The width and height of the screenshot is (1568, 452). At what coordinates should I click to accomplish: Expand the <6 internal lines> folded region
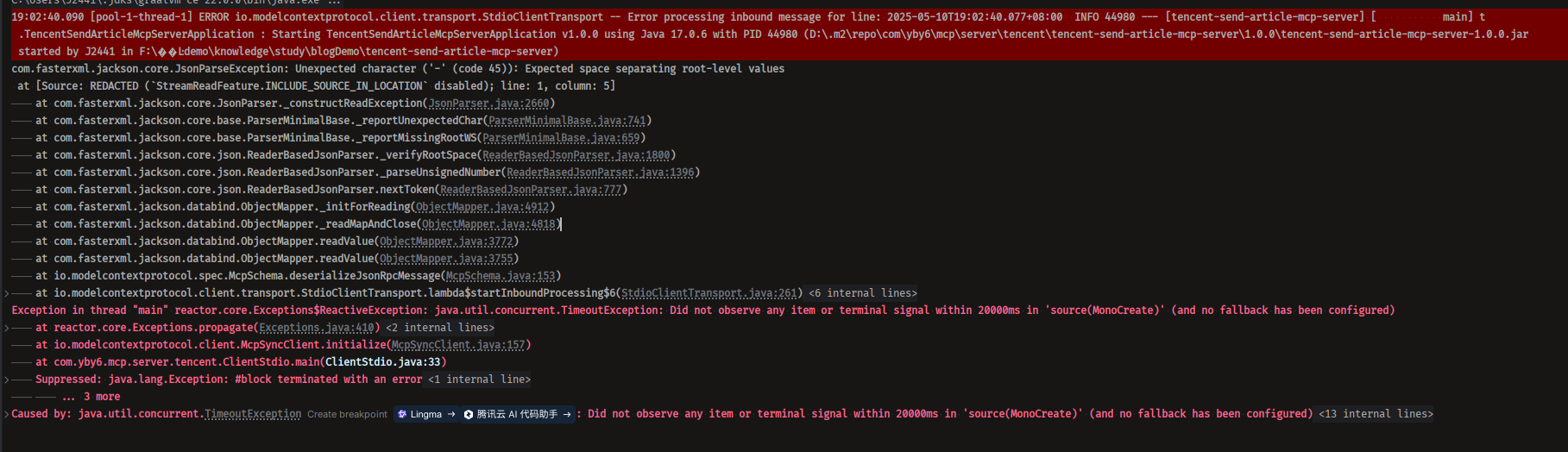pos(863,293)
